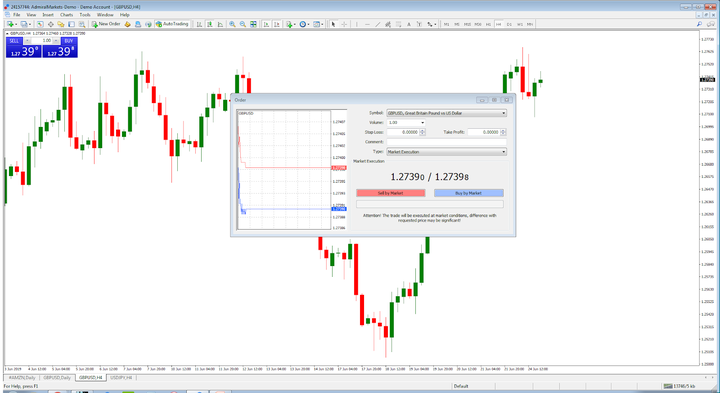Switch to M5 timeframe
The image size is (720, 393).
click(x=457, y=24)
